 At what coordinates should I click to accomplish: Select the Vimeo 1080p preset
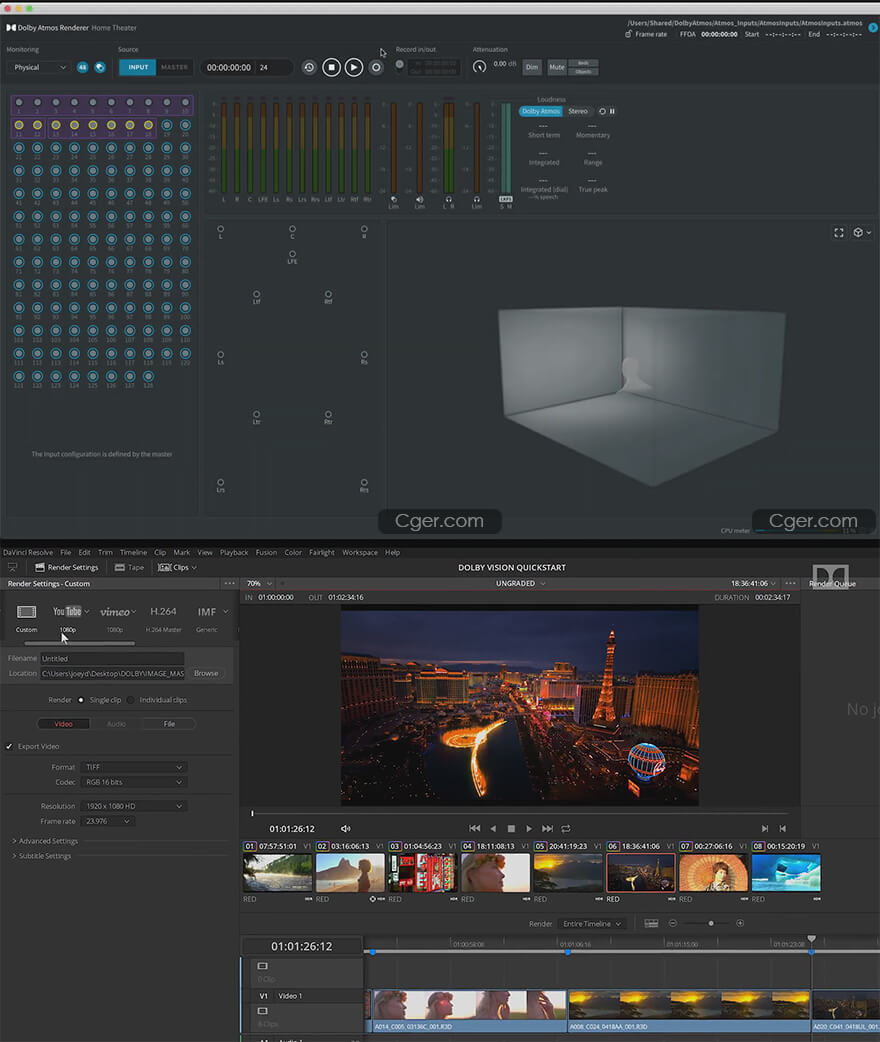pyautogui.click(x=114, y=611)
